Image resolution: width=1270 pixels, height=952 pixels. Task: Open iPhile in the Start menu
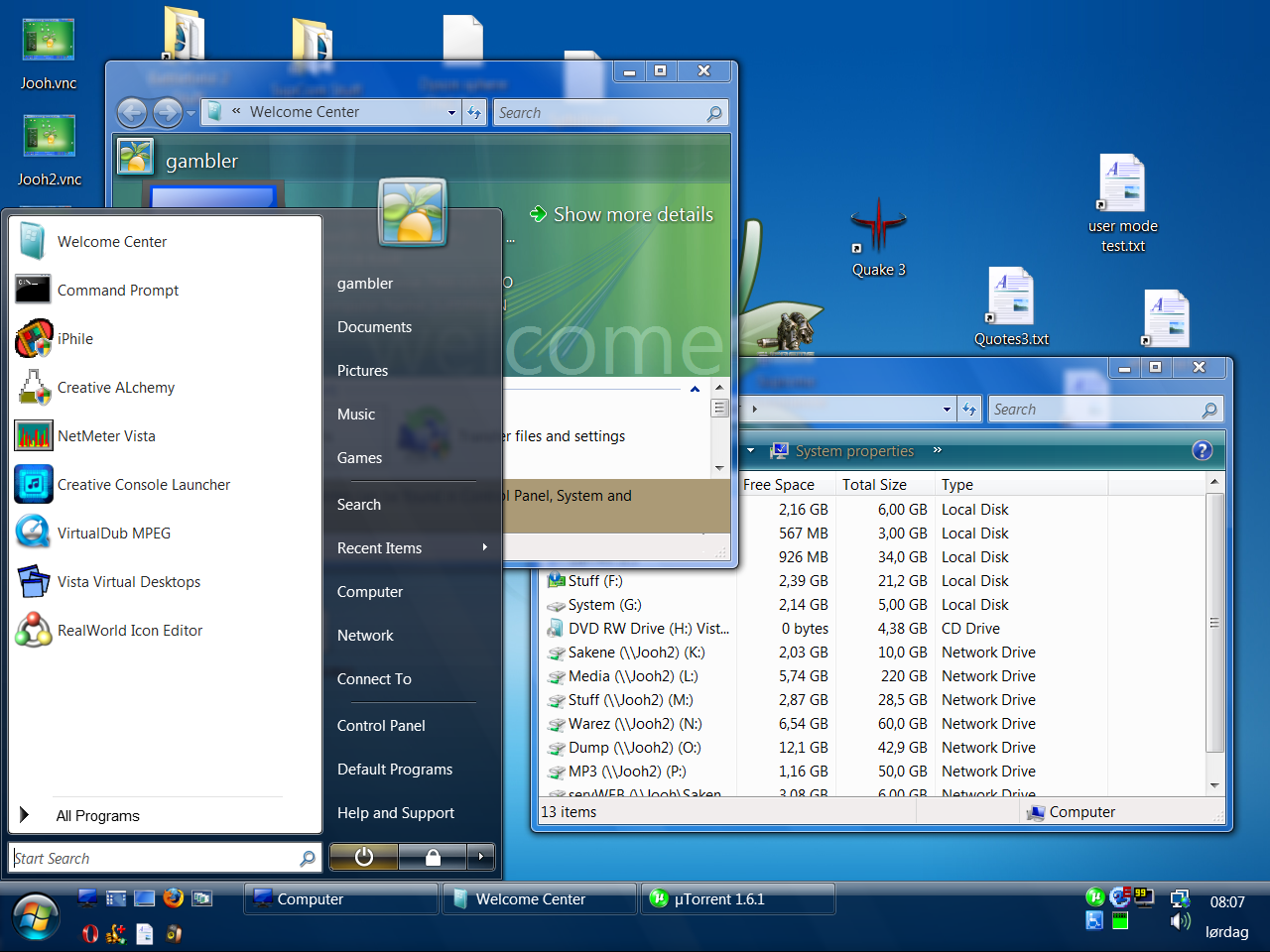tap(165, 339)
